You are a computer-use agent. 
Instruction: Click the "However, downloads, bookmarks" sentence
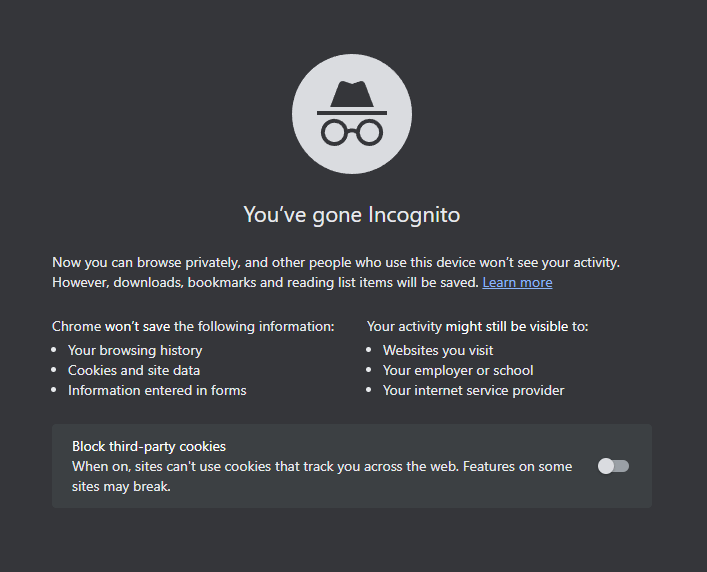tap(265, 283)
